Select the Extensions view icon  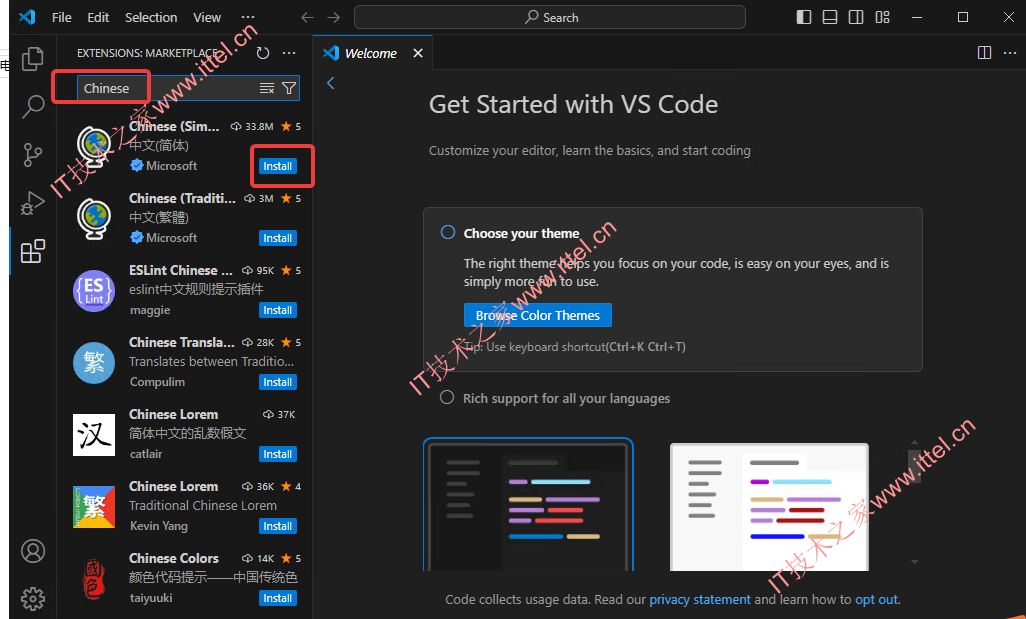33,251
